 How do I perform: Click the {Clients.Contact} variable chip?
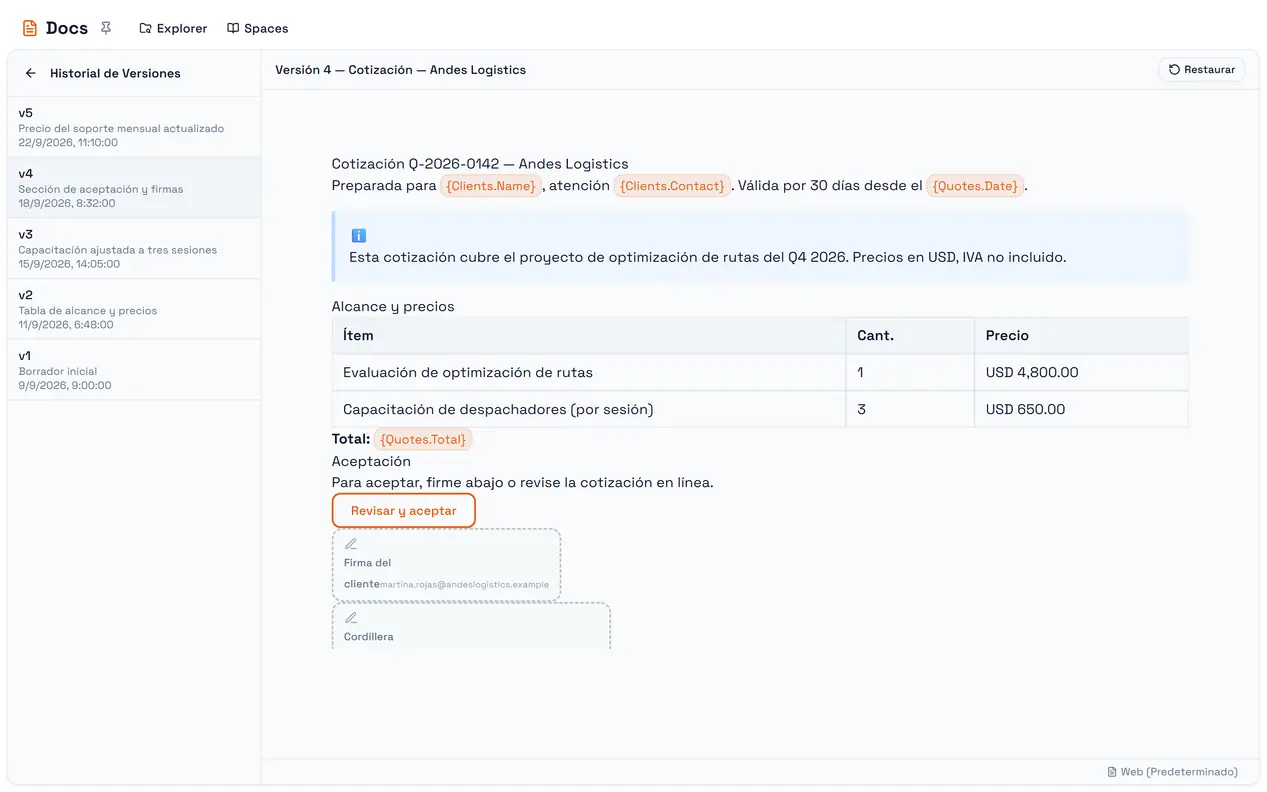tap(670, 186)
